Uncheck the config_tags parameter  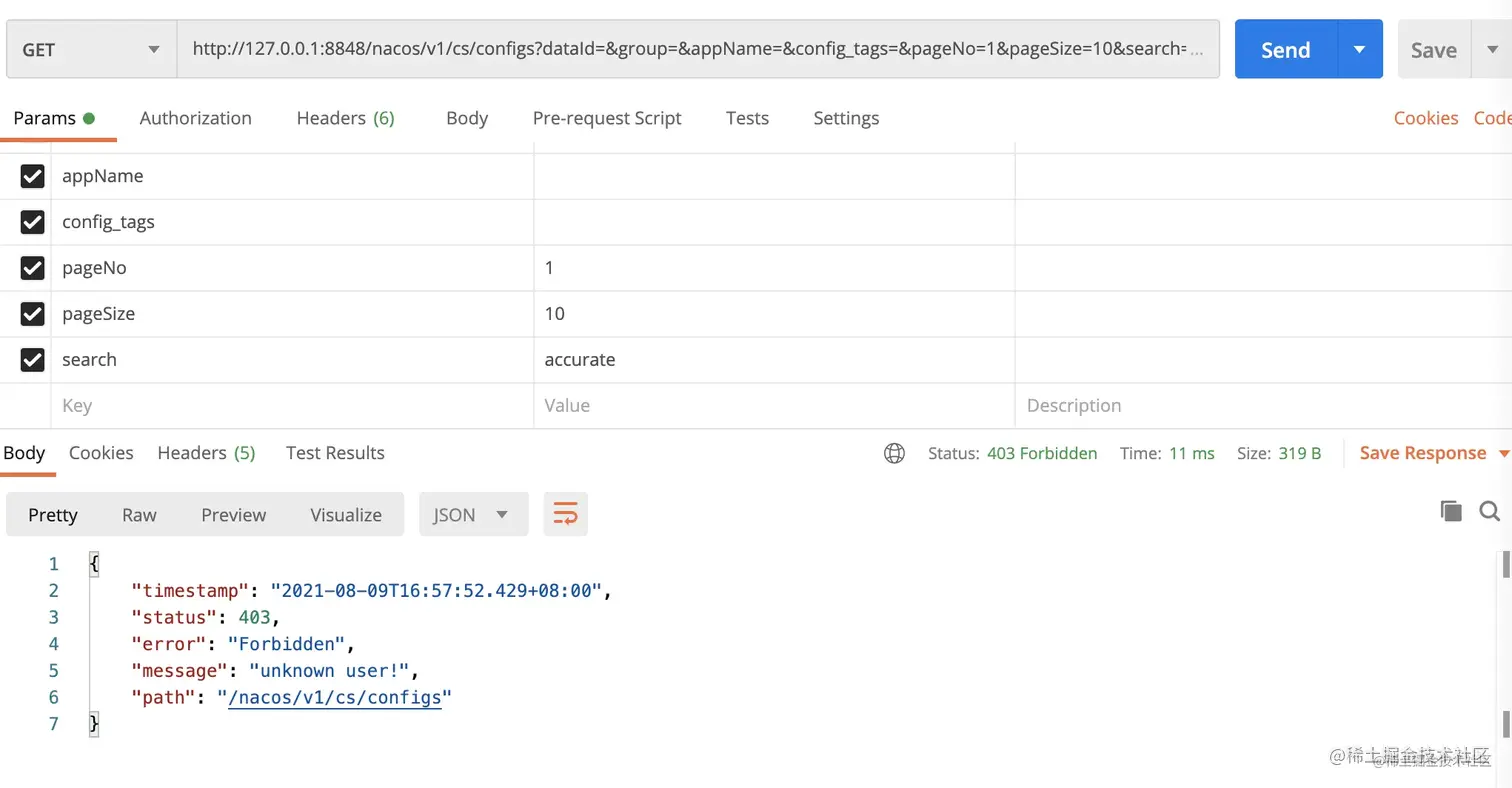click(x=32, y=222)
